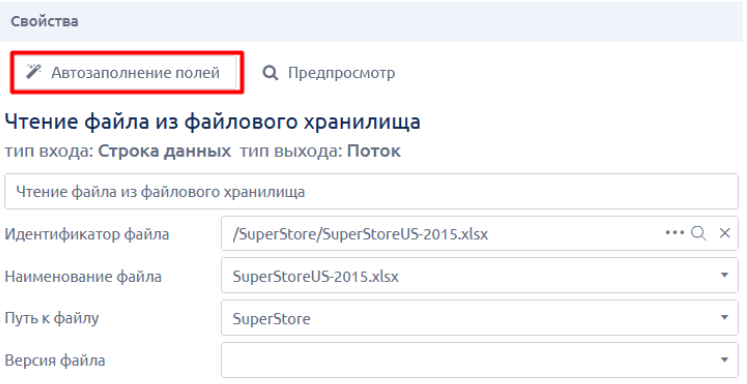The width and height of the screenshot is (747, 384).
Task: Click heading Чтение файла из файлового хранилища
Action: [x=212, y=121]
